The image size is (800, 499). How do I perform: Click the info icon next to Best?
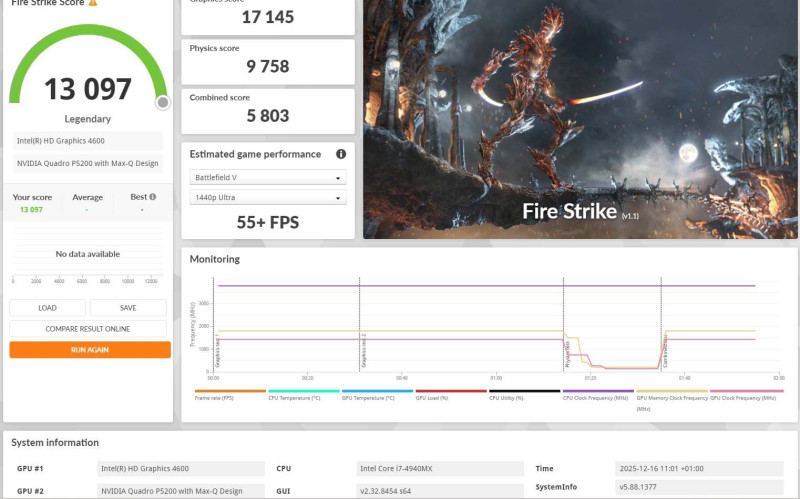tap(153, 196)
